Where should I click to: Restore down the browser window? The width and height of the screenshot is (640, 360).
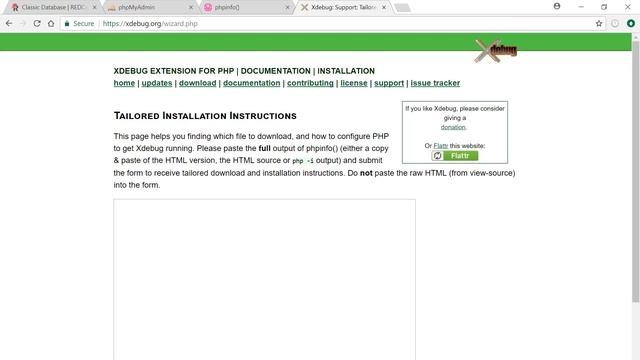(x=604, y=7)
